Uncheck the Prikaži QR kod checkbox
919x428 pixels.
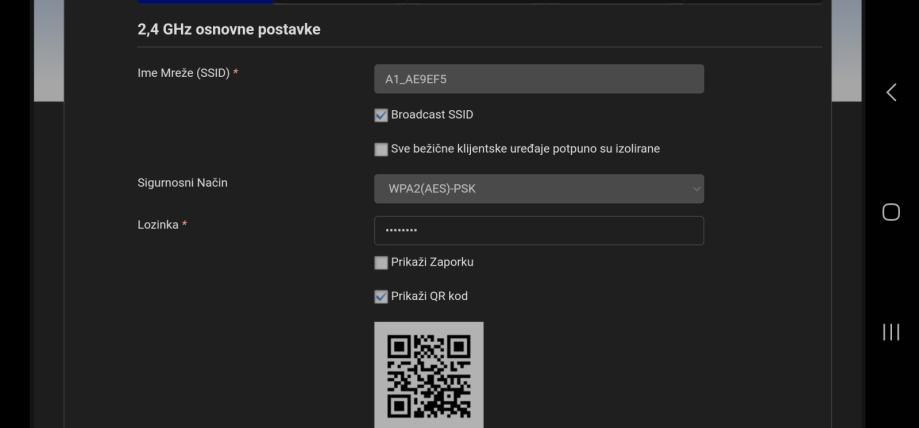tap(381, 296)
